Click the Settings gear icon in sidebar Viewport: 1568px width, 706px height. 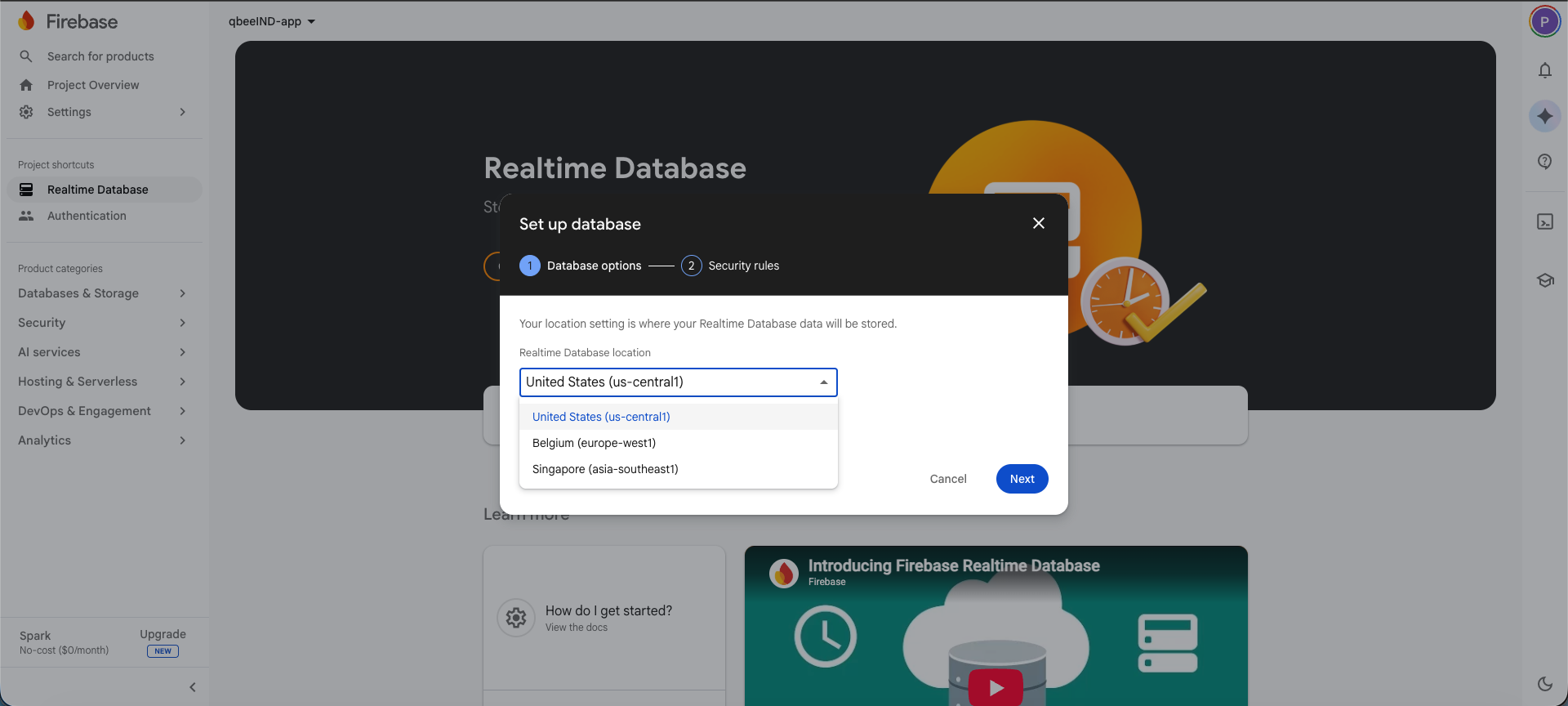[26, 112]
